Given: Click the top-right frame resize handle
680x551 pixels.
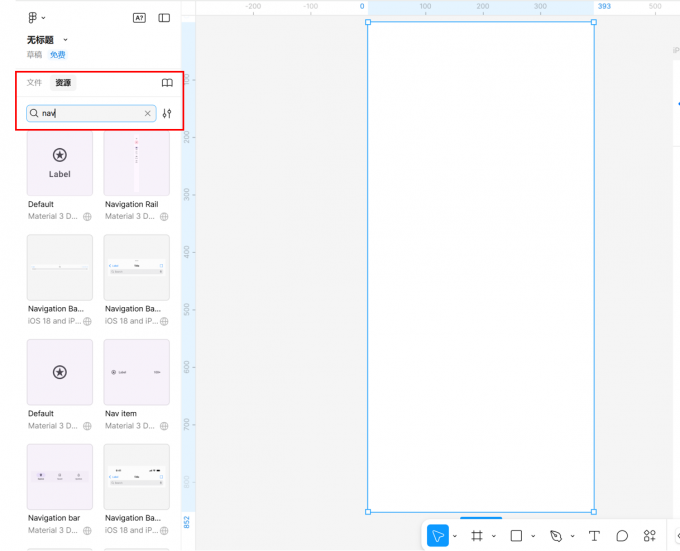Looking at the screenshot, I should [594, 22].
